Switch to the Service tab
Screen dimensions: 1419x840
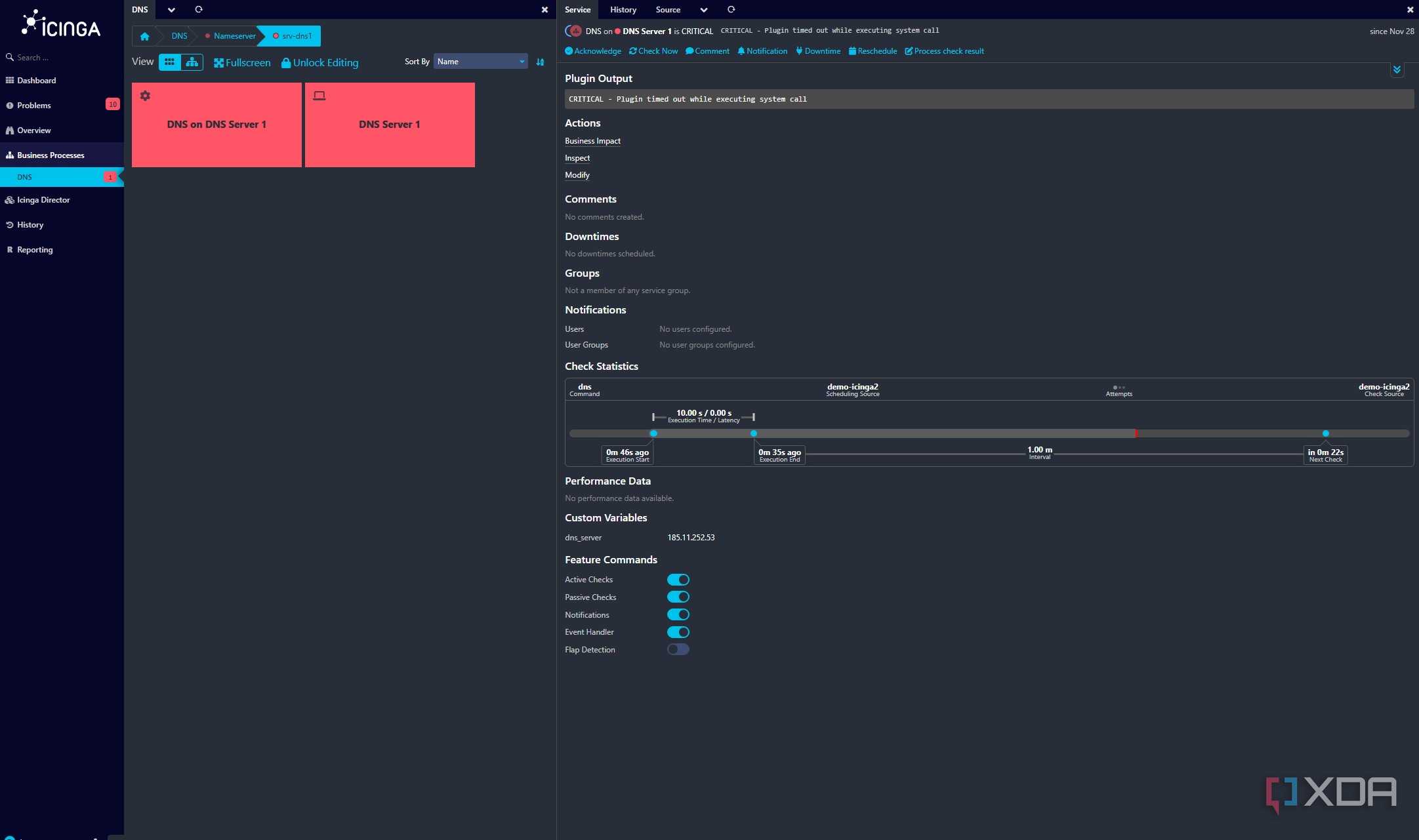point(577,10)
